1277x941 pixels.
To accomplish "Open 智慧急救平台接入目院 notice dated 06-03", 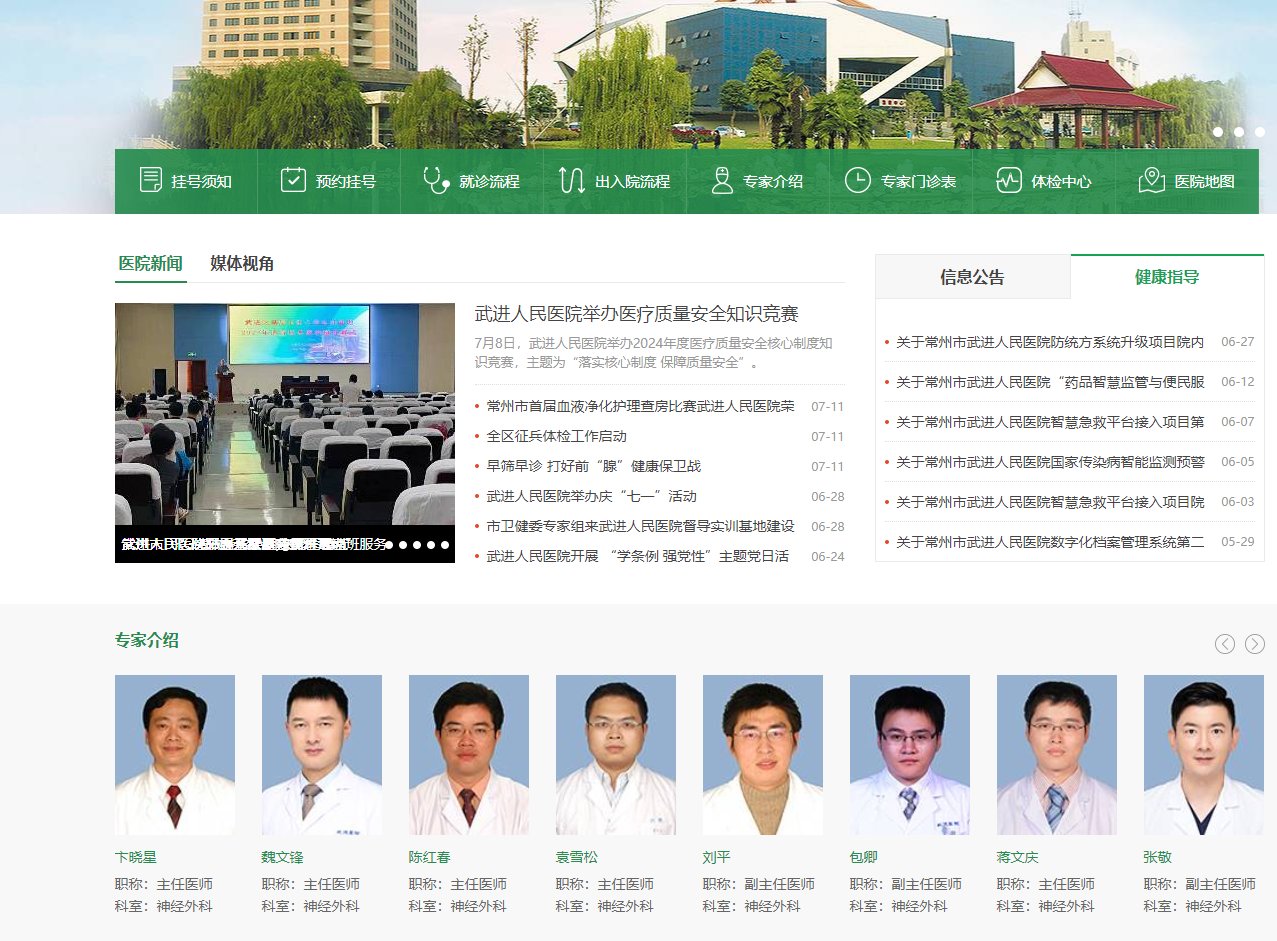I will click(1050, 502).
